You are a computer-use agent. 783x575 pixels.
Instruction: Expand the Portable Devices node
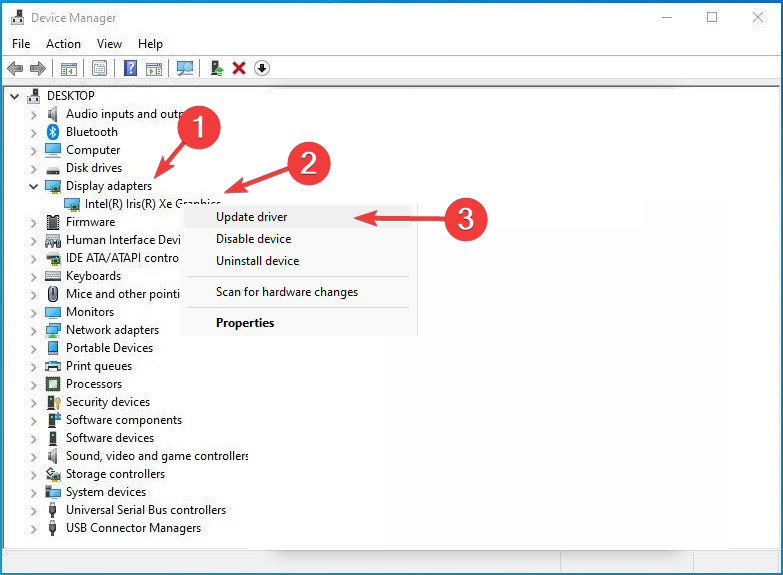[x=33, y=348]
